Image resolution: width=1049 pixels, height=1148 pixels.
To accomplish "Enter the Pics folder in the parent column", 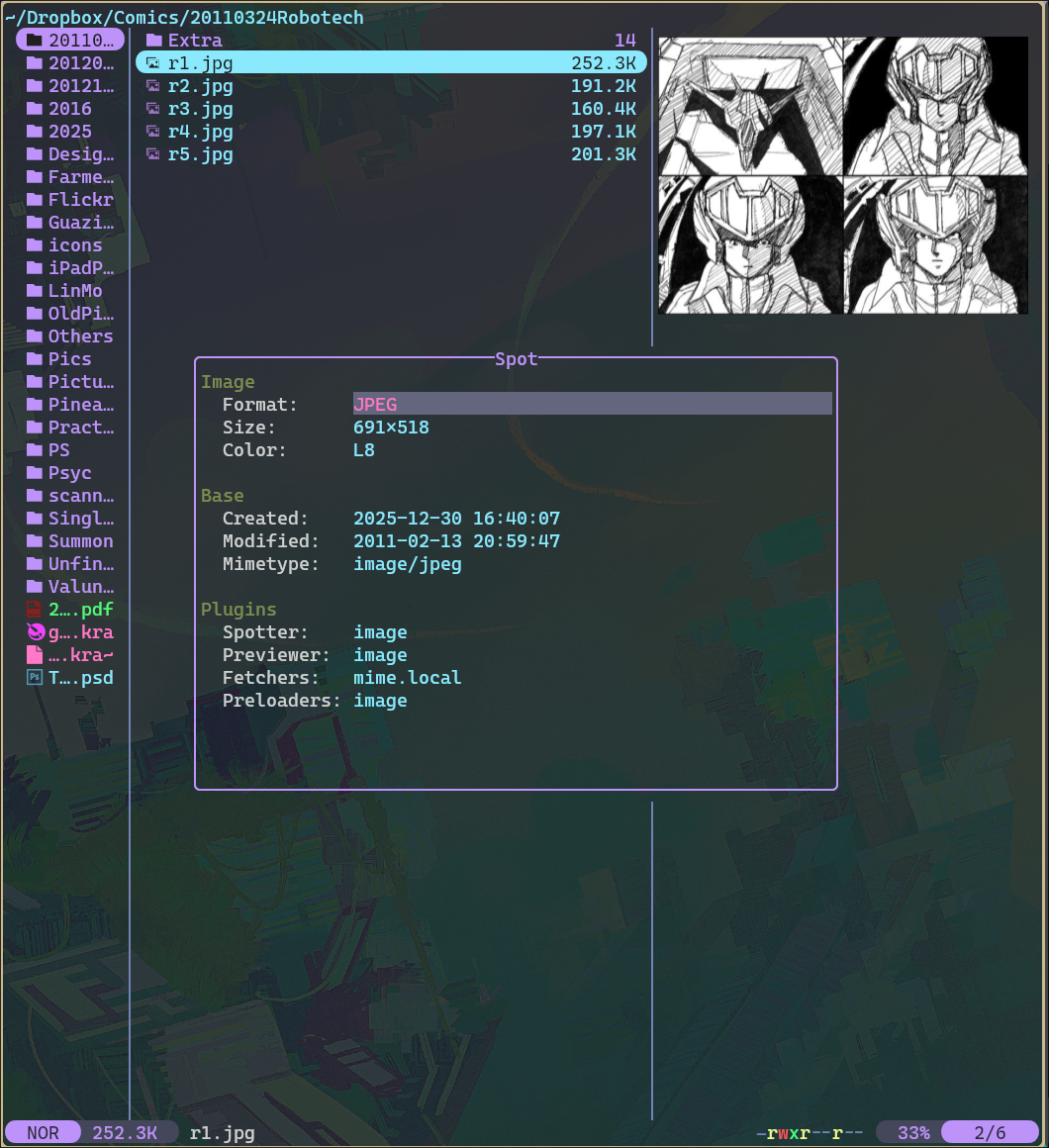I will [x=69, y=359].
